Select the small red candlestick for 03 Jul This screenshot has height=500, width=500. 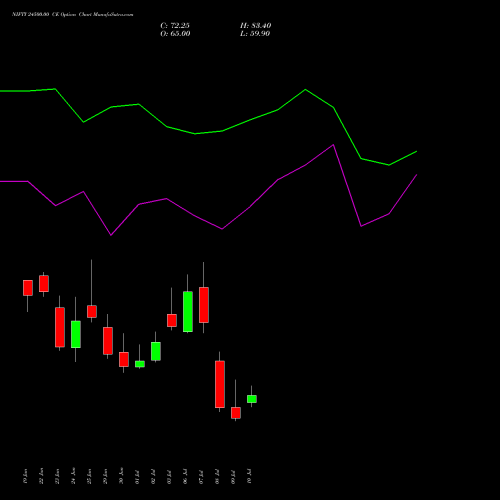(172, 320)
